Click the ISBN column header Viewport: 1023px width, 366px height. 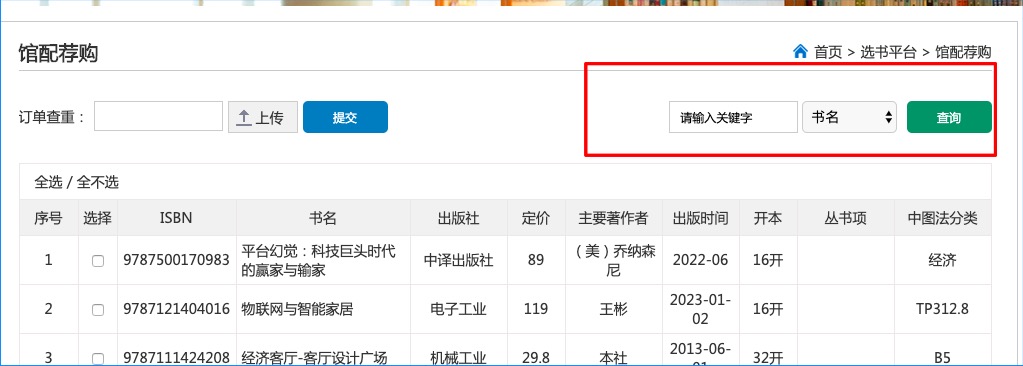[176, 218]
